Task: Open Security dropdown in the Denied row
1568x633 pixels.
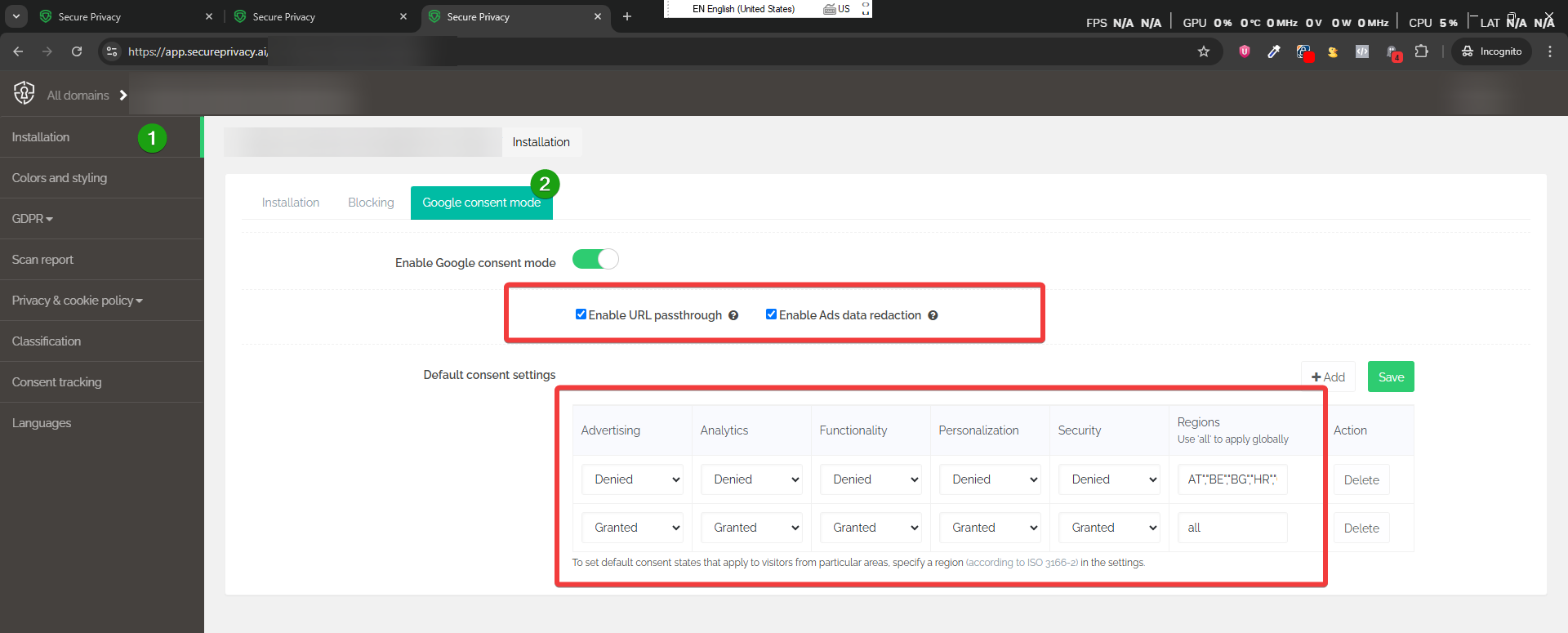Action: pos(1109,479)
